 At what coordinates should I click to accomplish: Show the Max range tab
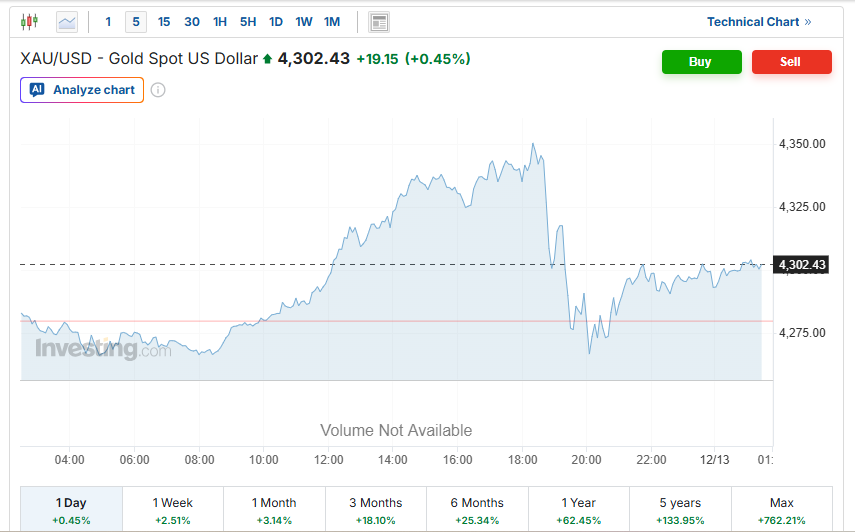click(x=782, y=509)
